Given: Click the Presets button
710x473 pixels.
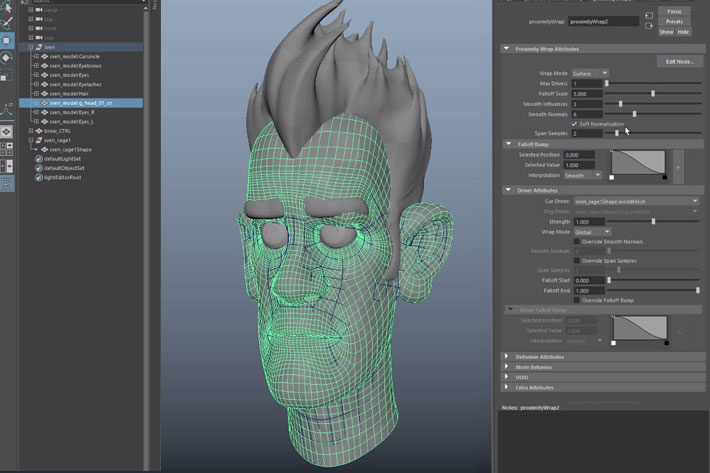Looking at the screenshot, I should click(x=674, y=21).
